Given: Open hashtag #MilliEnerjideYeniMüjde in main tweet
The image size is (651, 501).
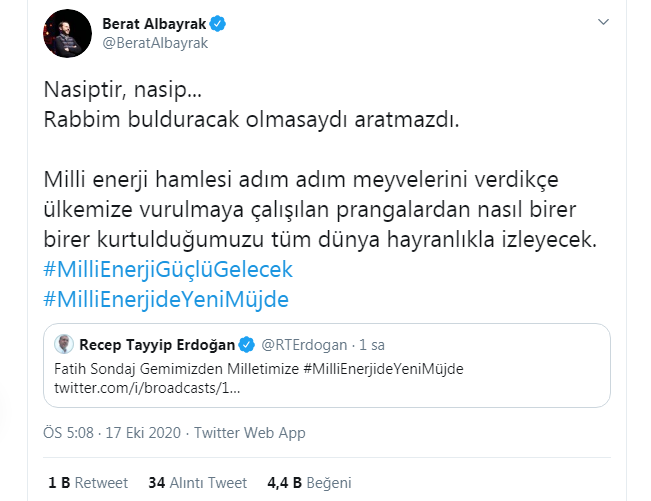Looking at the screenshot, I should (166, 298).
